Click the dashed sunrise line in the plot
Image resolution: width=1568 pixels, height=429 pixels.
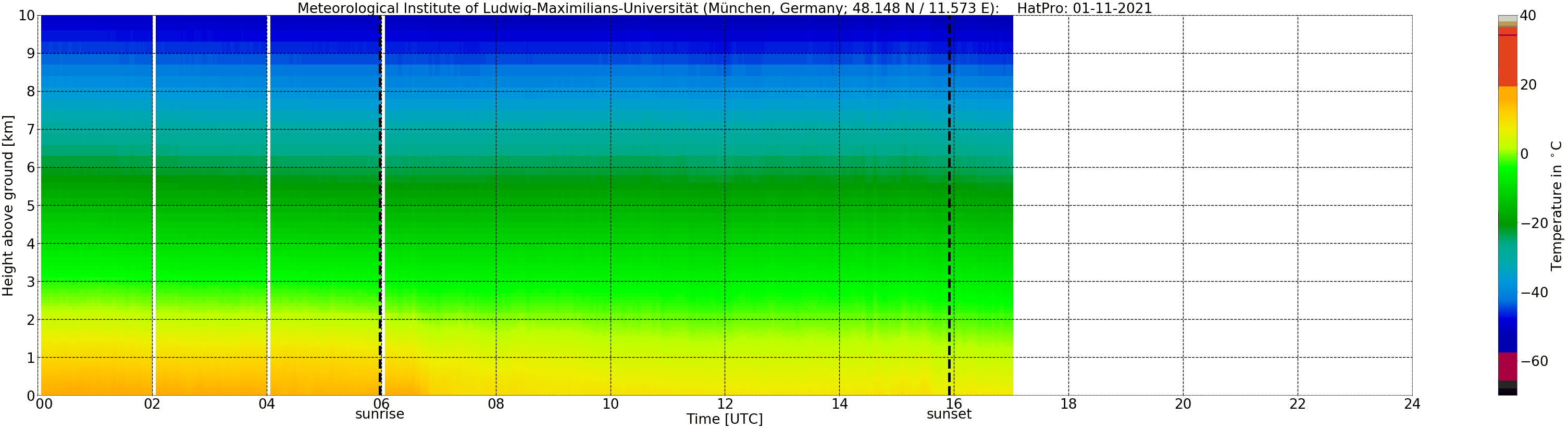[380, 205]
